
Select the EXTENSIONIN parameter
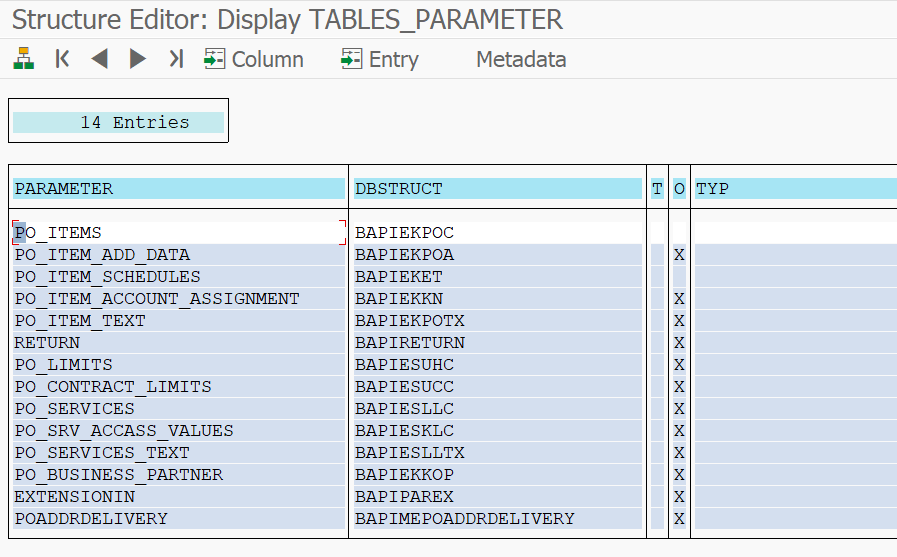coord(179,497)
